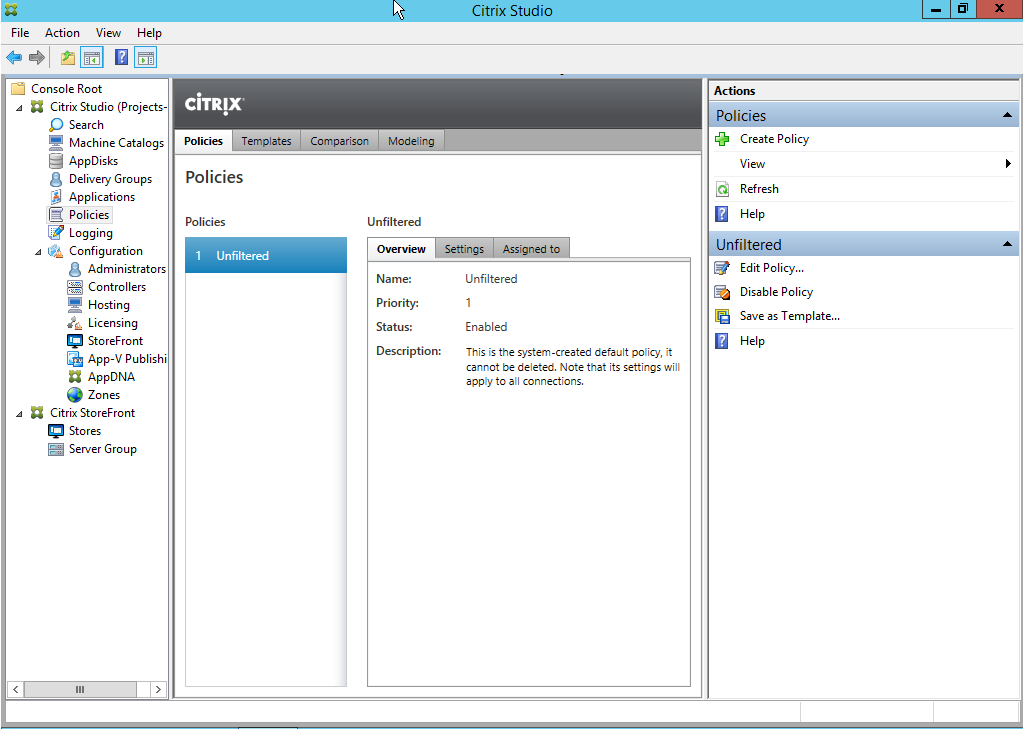The height and width of the screenshot is (729, 1023).
Task: Click the App-V Publishing icon
Action: tap(75, 359)
